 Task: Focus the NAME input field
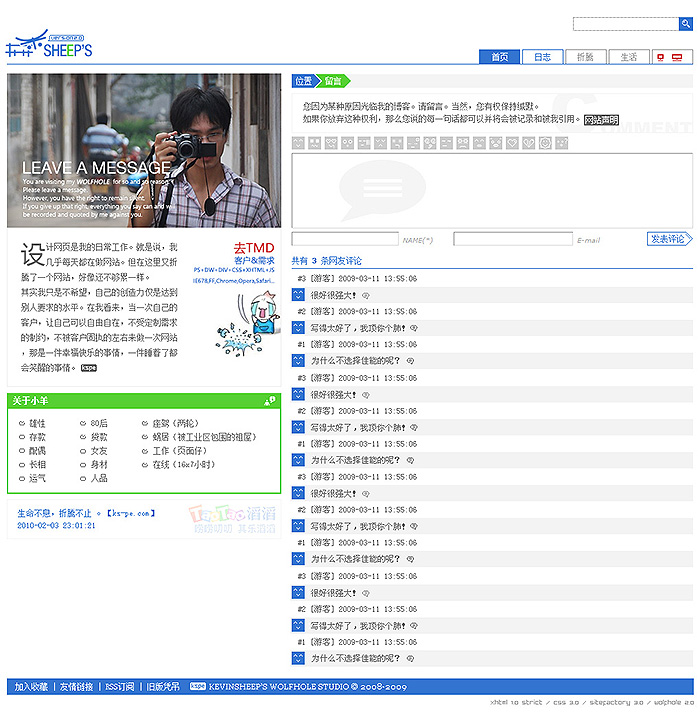(344, 239)
